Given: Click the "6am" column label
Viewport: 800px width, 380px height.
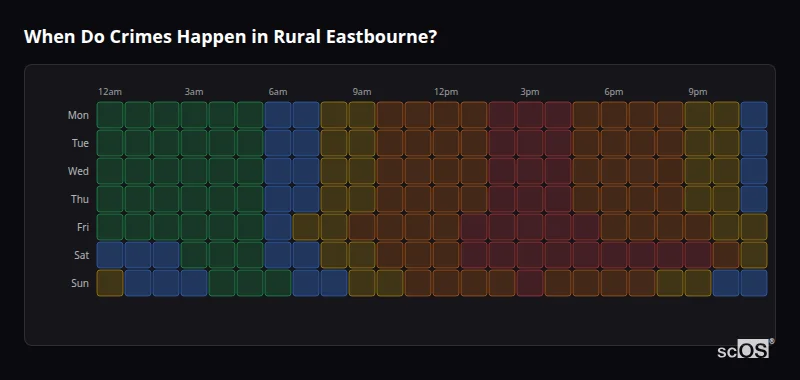Looking at the screenshot, I should click(x=278, y=92).
